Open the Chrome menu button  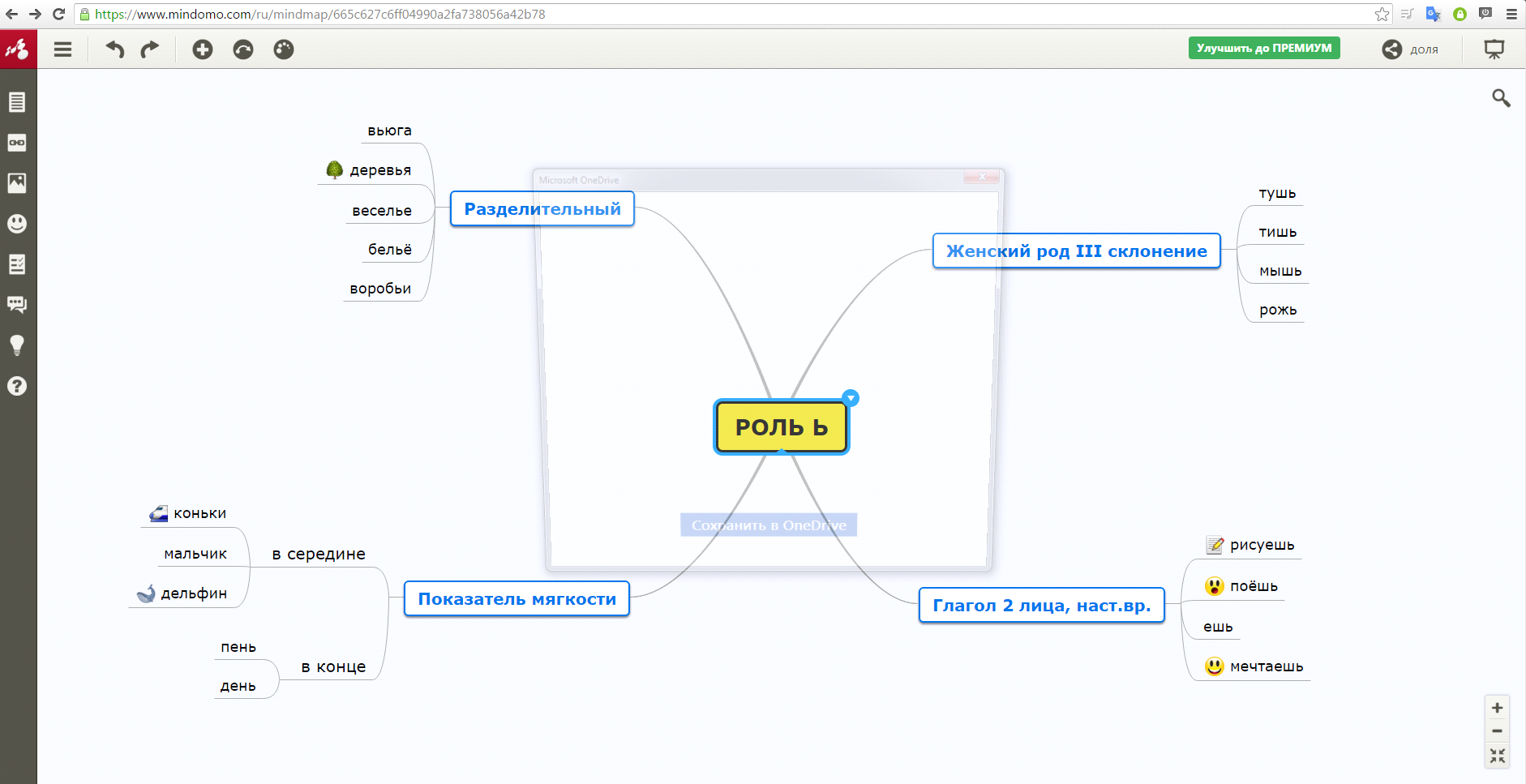click(x=1511, y=14)
